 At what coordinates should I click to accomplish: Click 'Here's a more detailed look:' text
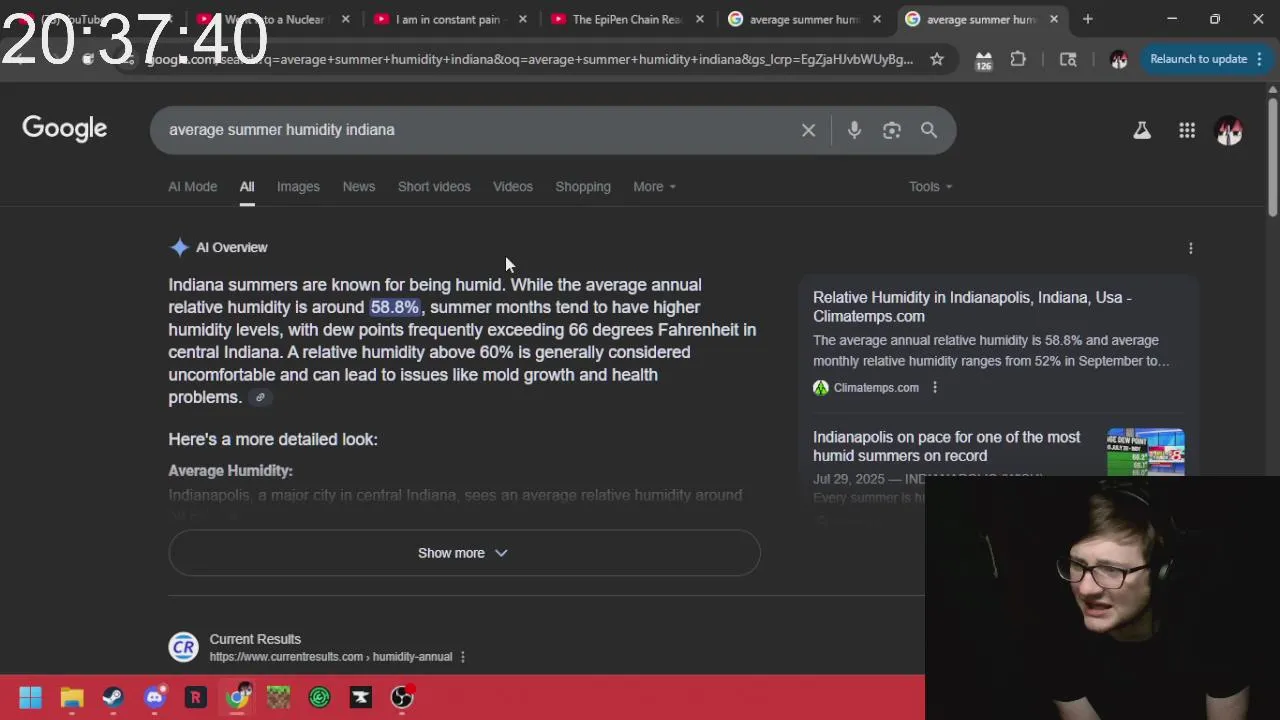coord(273,439)
